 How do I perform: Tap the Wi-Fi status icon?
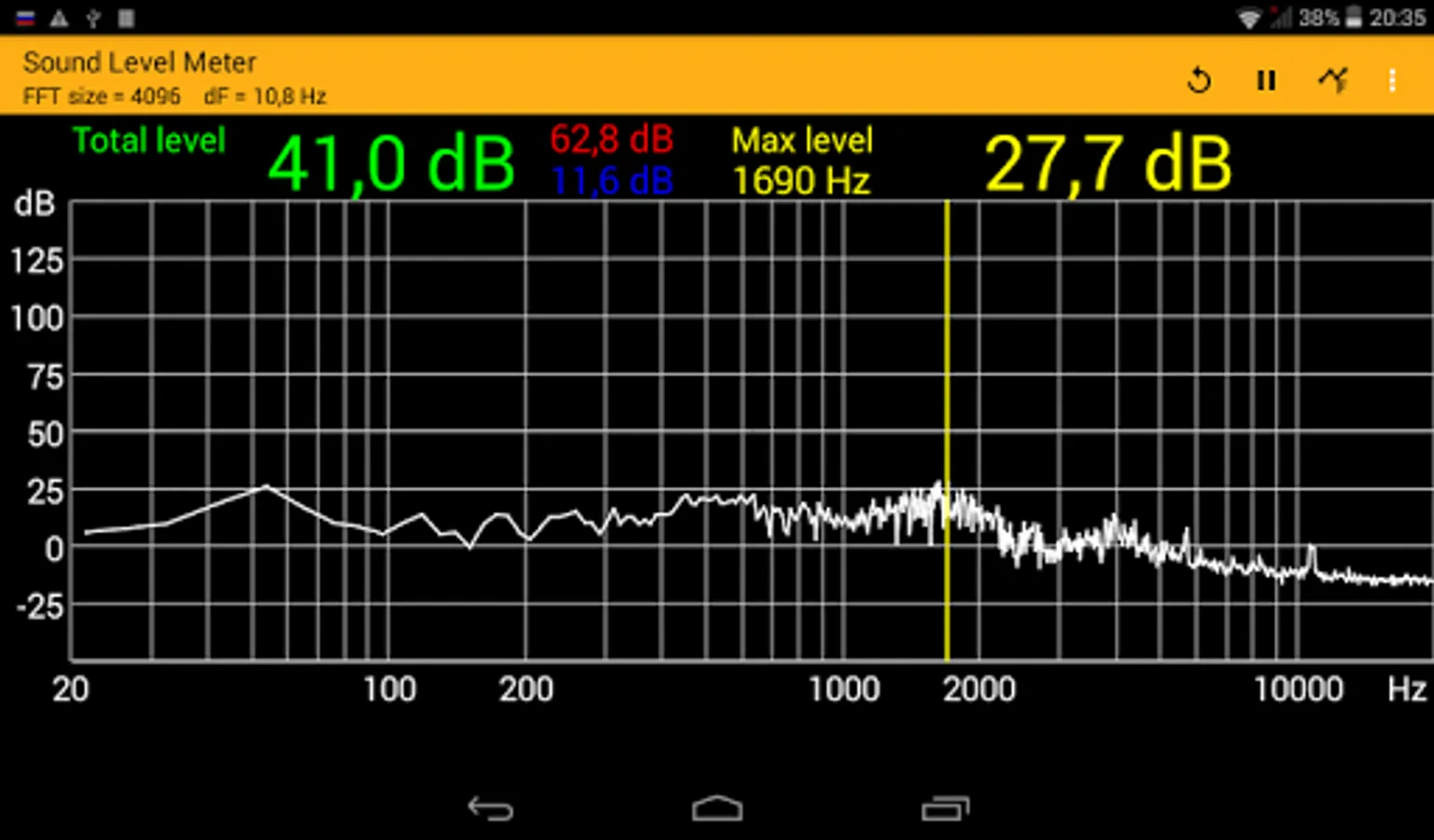(x=1249, y=18)
